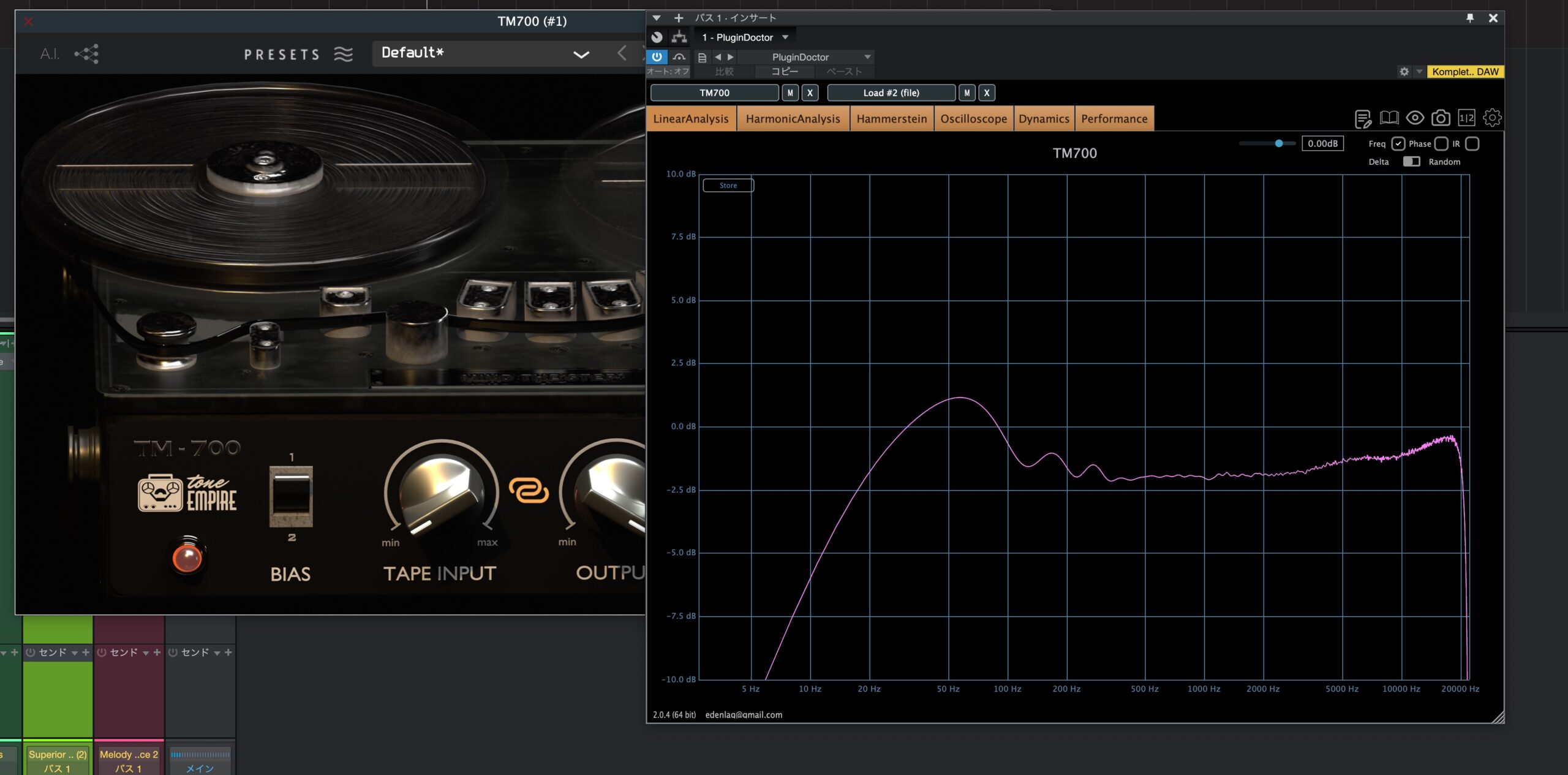Click the A.I. network icon

click(86, 54)
